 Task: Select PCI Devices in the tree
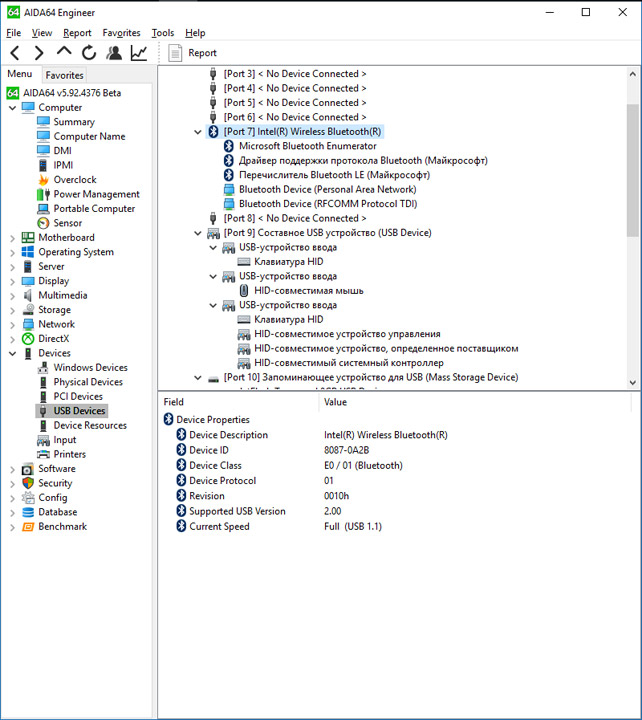tap(78, 396)
